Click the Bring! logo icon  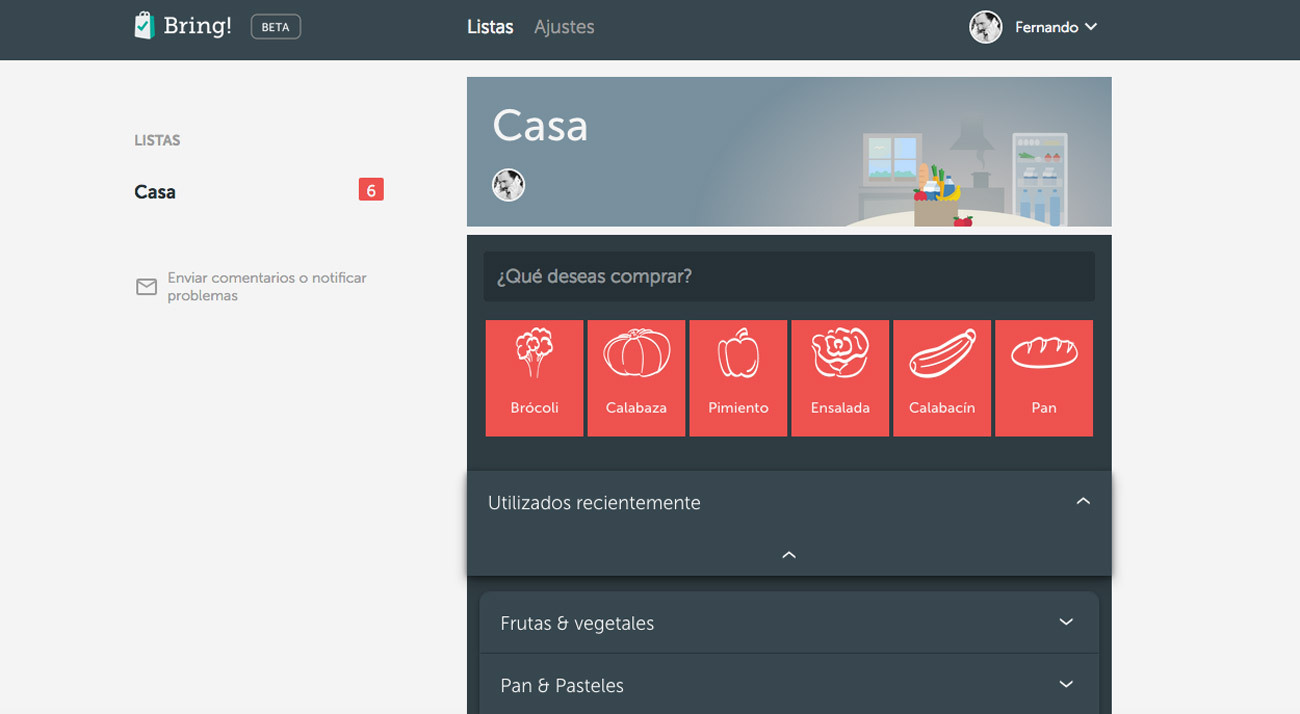pos(145,26)
